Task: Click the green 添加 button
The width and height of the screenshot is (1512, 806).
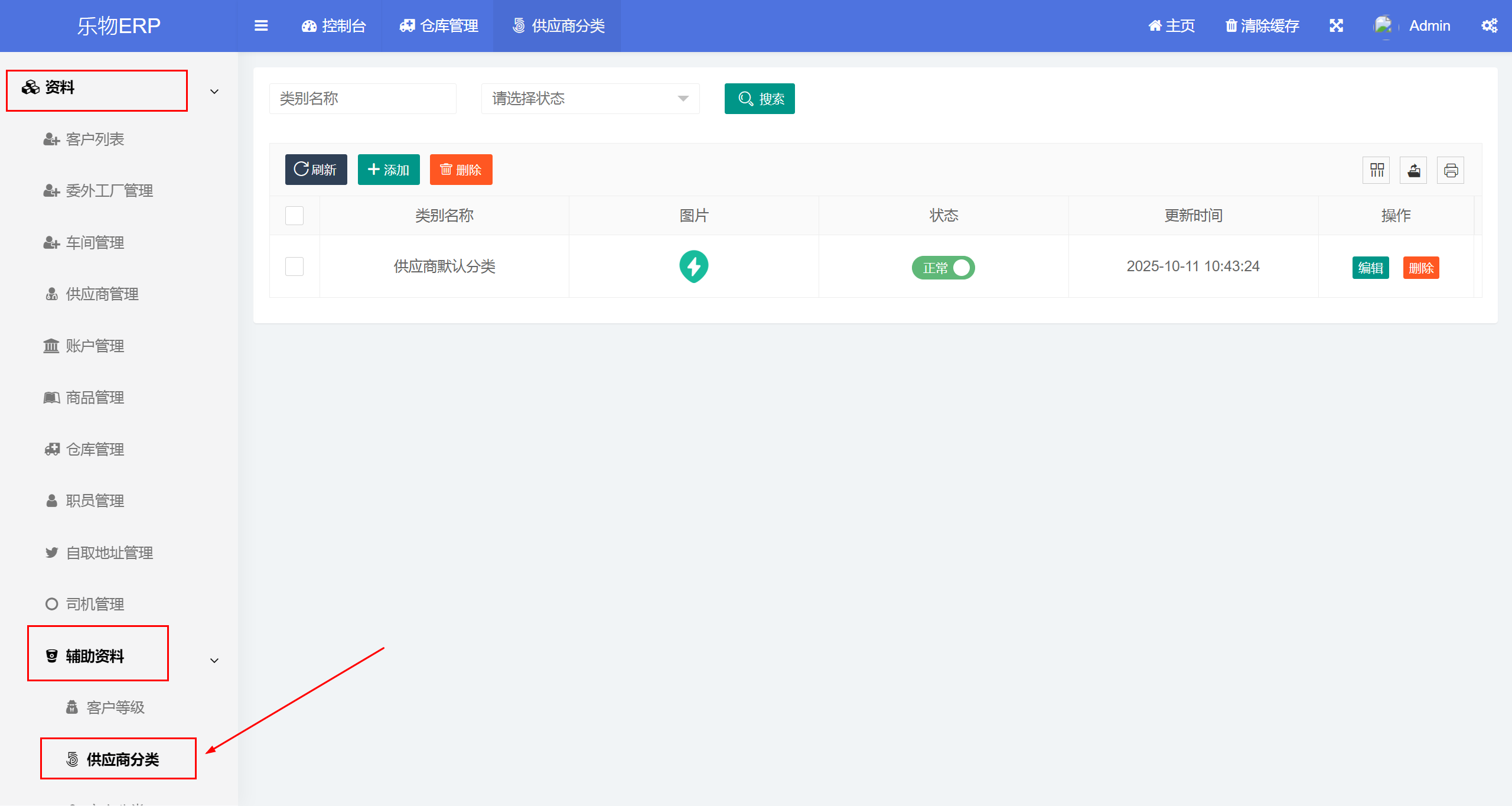Action: 389,170
